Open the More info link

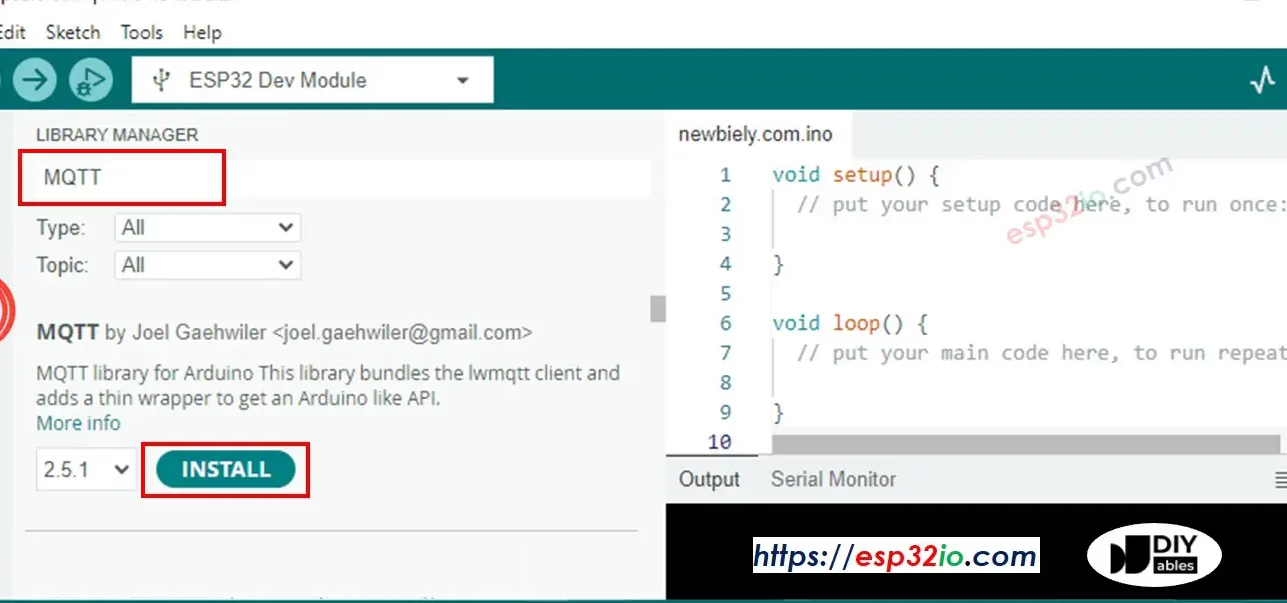click(x=78, y=423)
